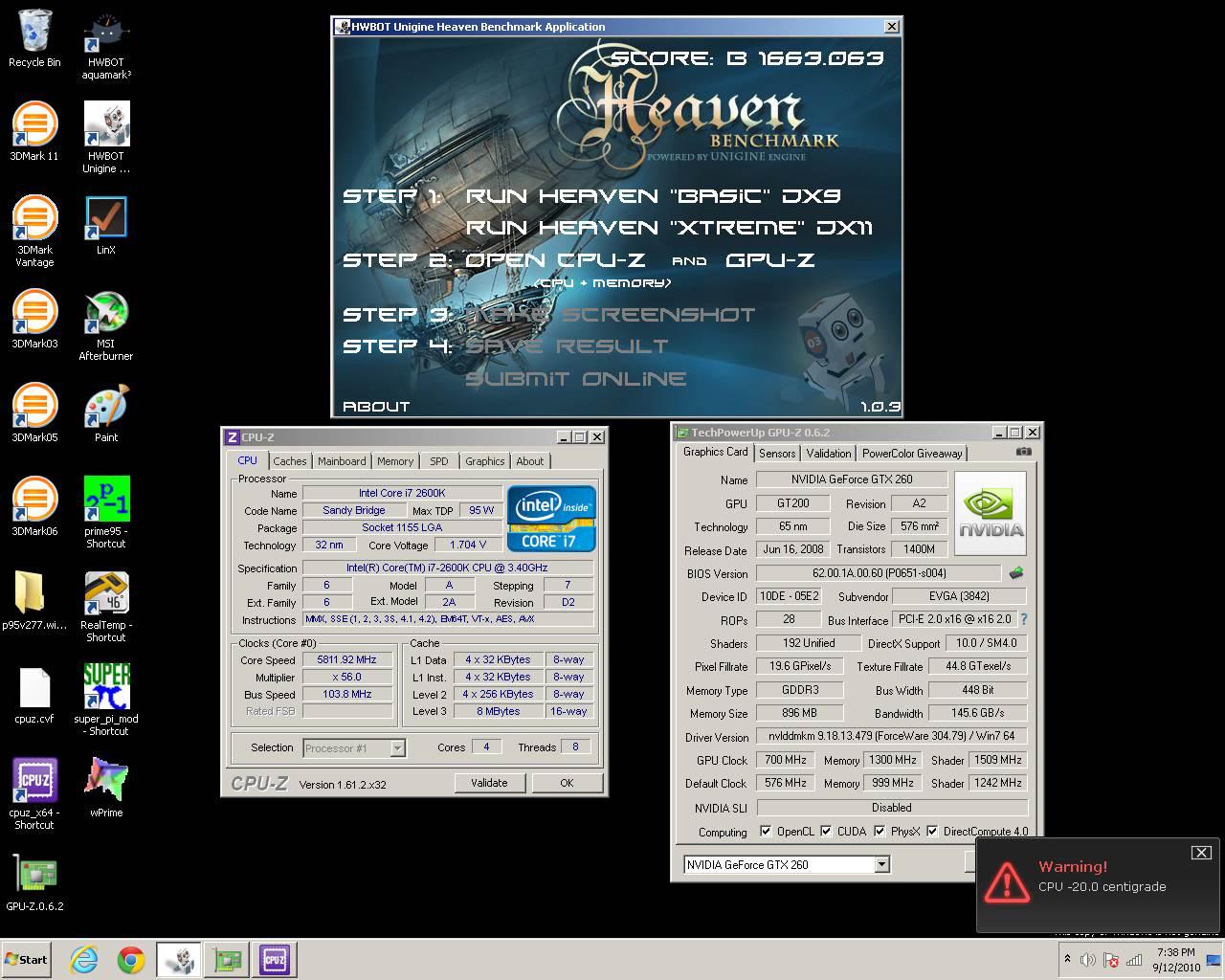Click Submit Online in Heaven app

coord(576,379)
